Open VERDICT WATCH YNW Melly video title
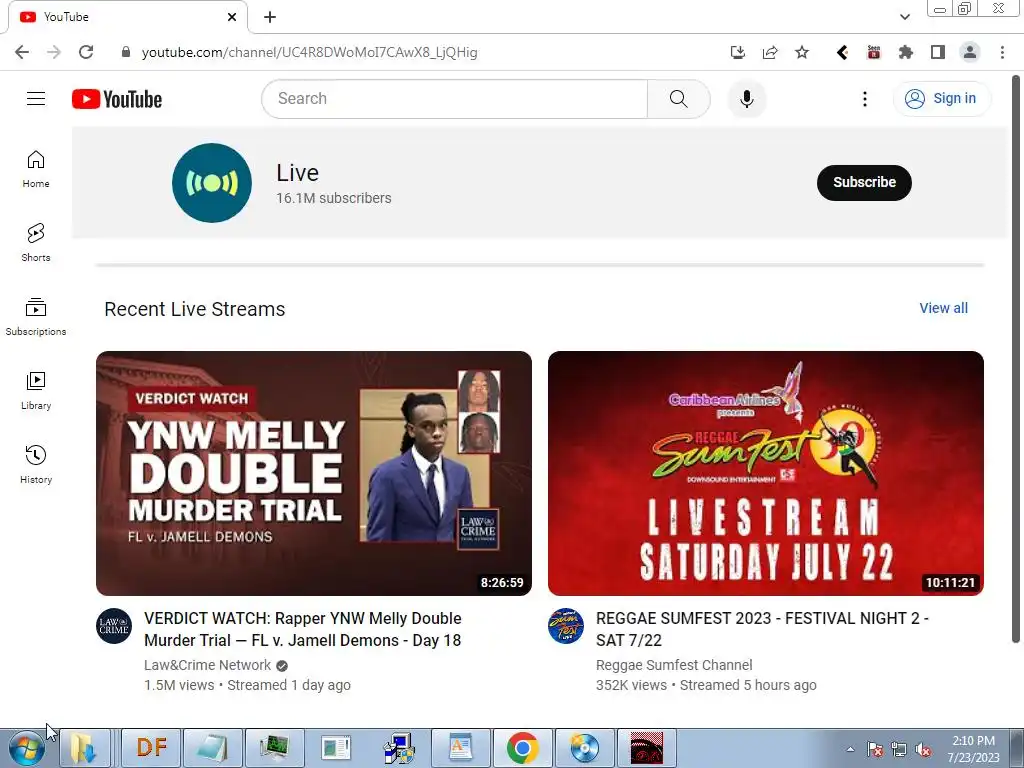The height and width of the screenshot is (768, 1024). (x=303, y=630)
